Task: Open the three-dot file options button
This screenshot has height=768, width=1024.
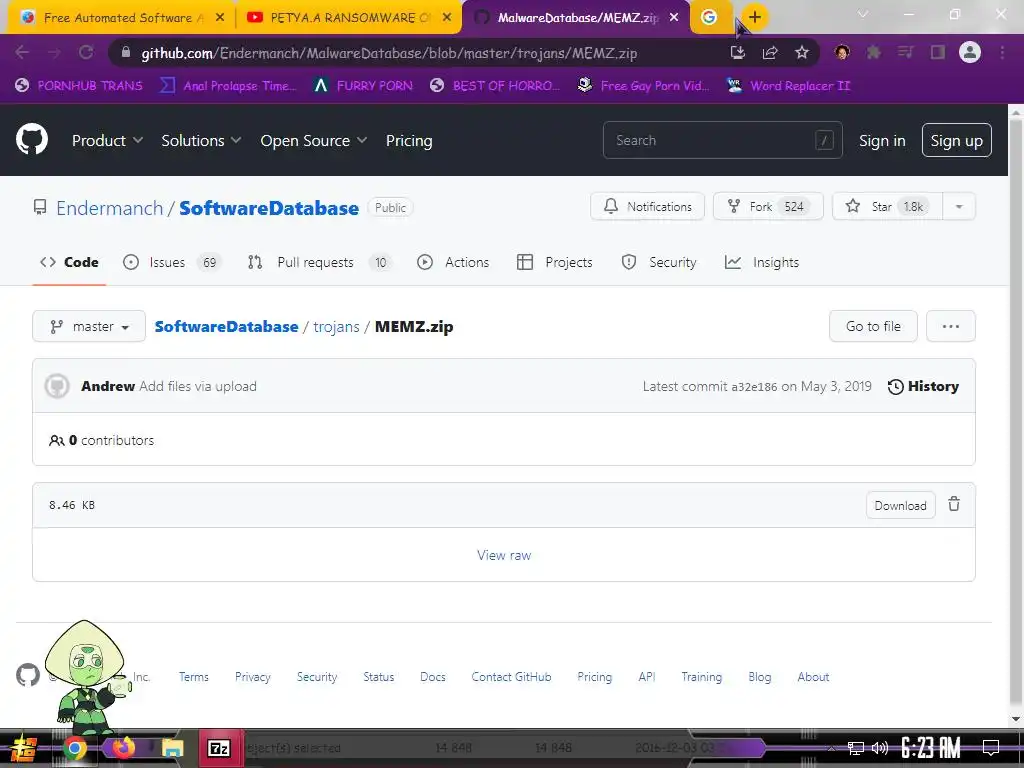Action: pyautogui.click(x=951, y=326)
